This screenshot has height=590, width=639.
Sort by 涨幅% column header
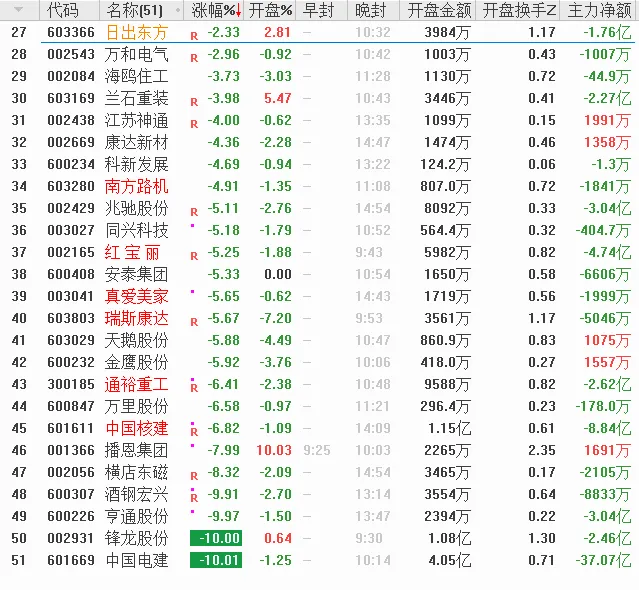[213, 10]
